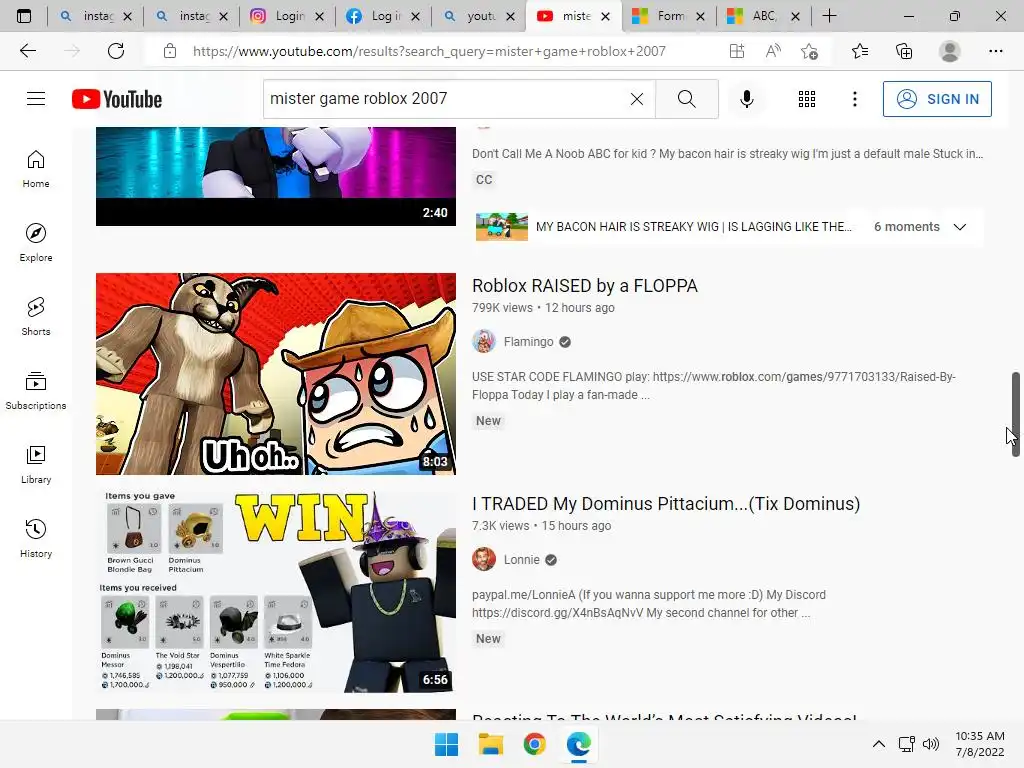Go to Home in the sidebar
The image size is (1024, 768).
tap(36, 169)
